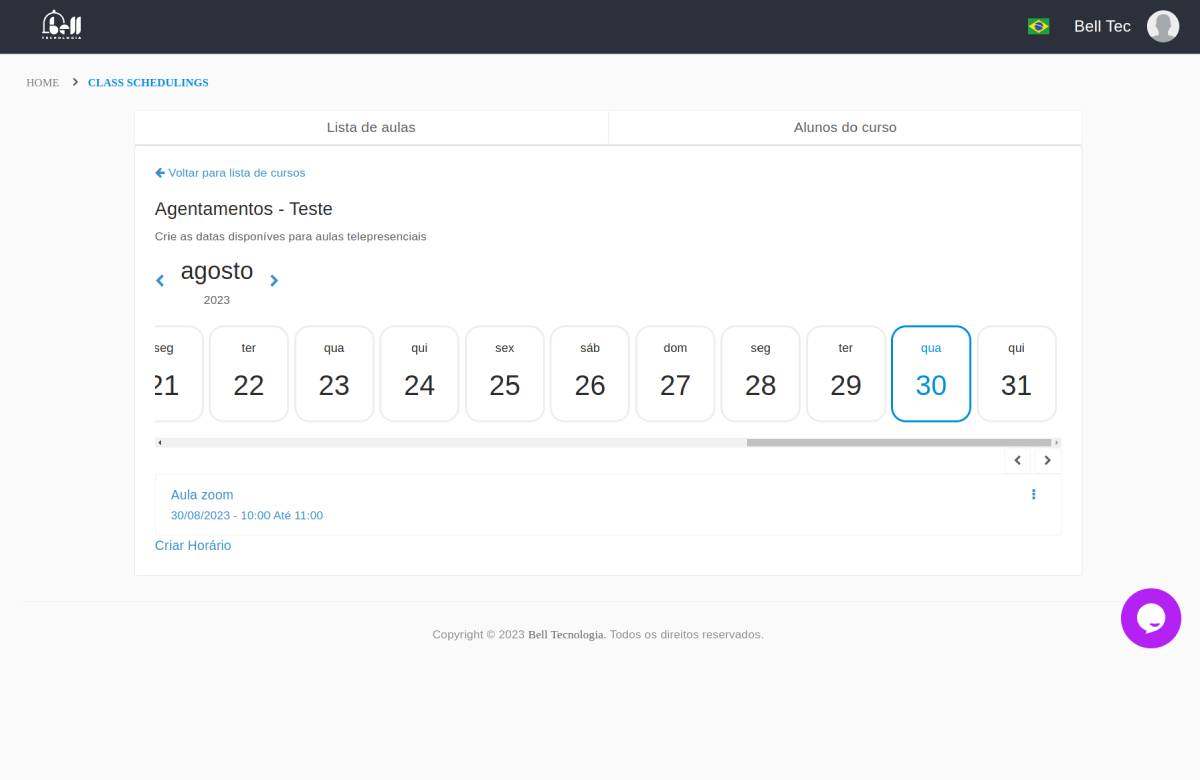
Task: Click the Criar Horário link
Action: (x=193, y=546)
